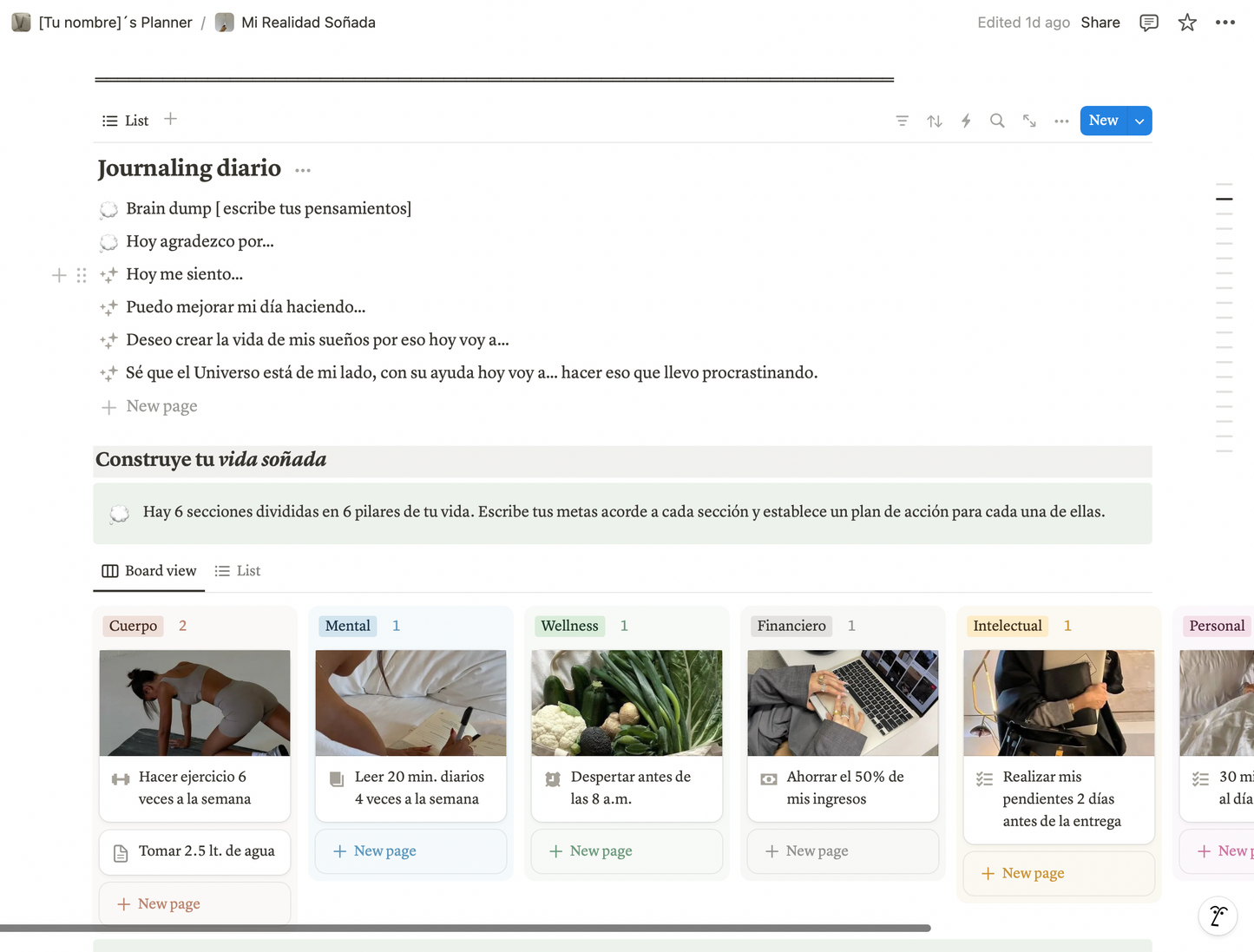Add New page in Wellness column
This screenshot has height=952, width=1254.
(627, 851)
